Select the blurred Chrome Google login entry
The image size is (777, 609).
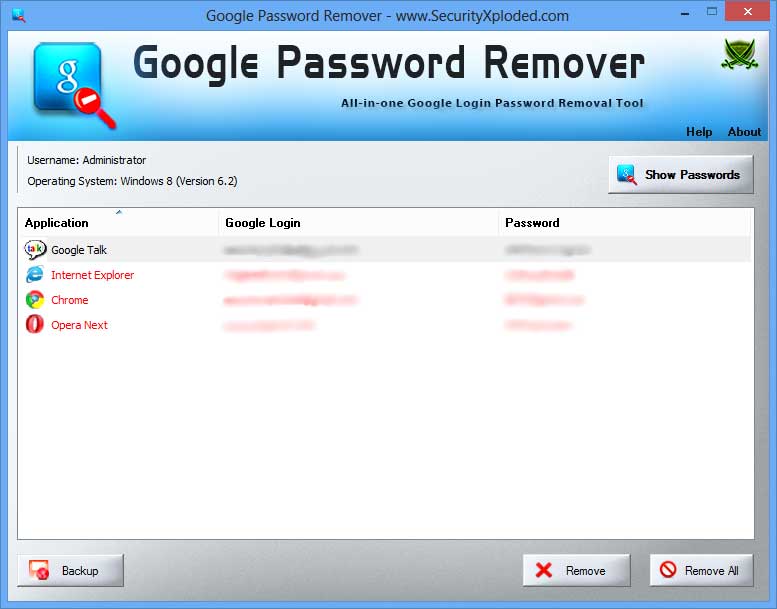point(290,300)
